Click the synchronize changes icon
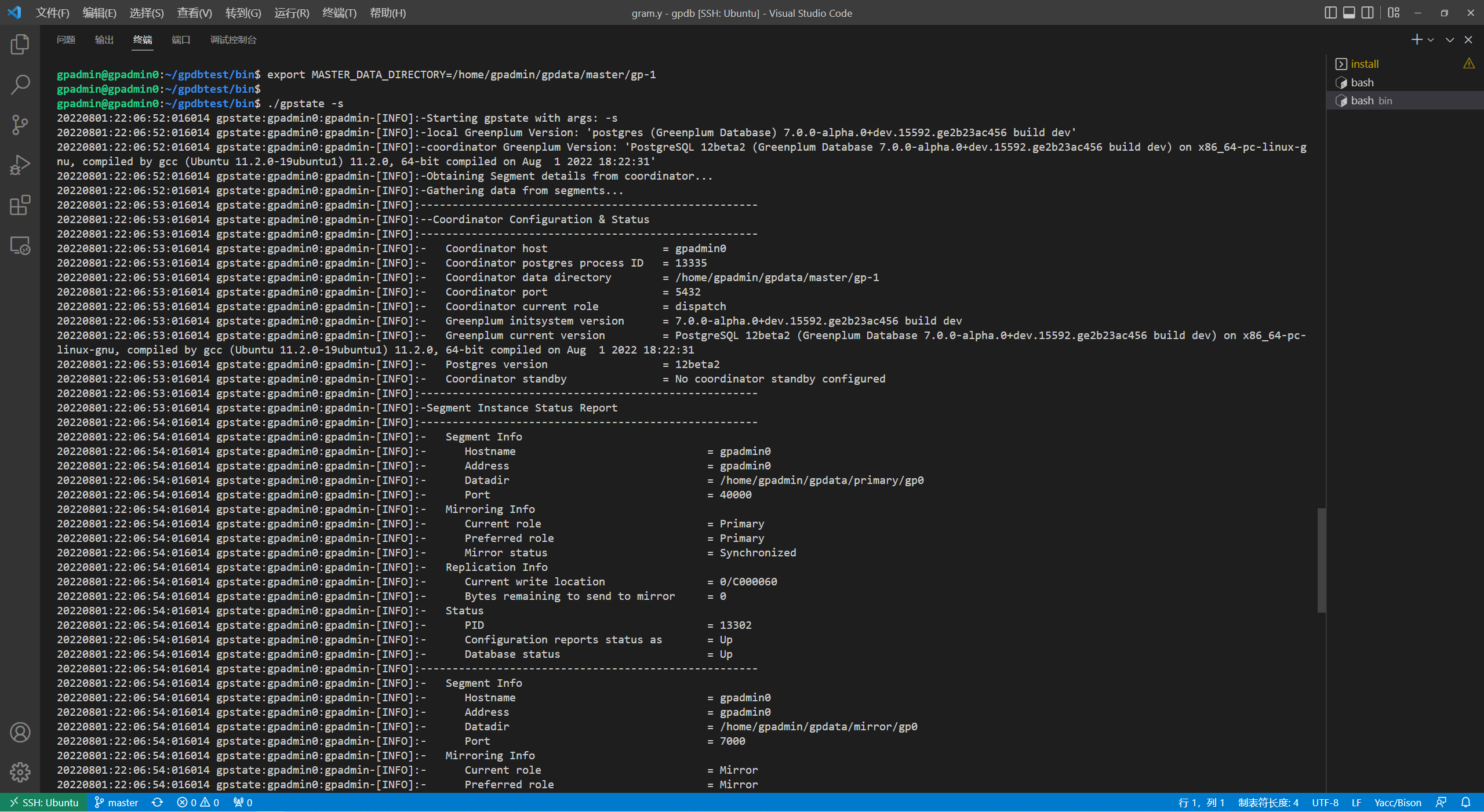This screenshot has height=812, width=1484. [157, 803]
